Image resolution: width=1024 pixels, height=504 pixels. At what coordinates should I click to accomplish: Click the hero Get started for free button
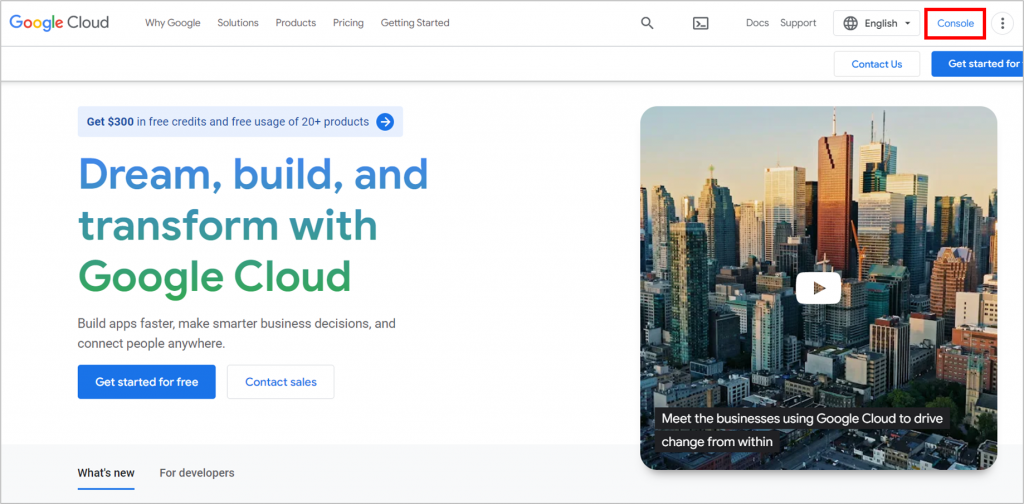coord(146,382)
